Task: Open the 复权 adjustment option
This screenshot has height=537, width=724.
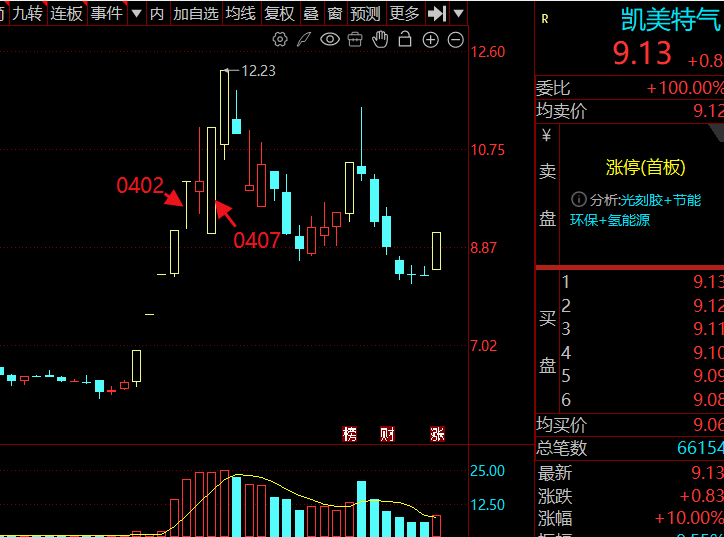Action: 279,13
